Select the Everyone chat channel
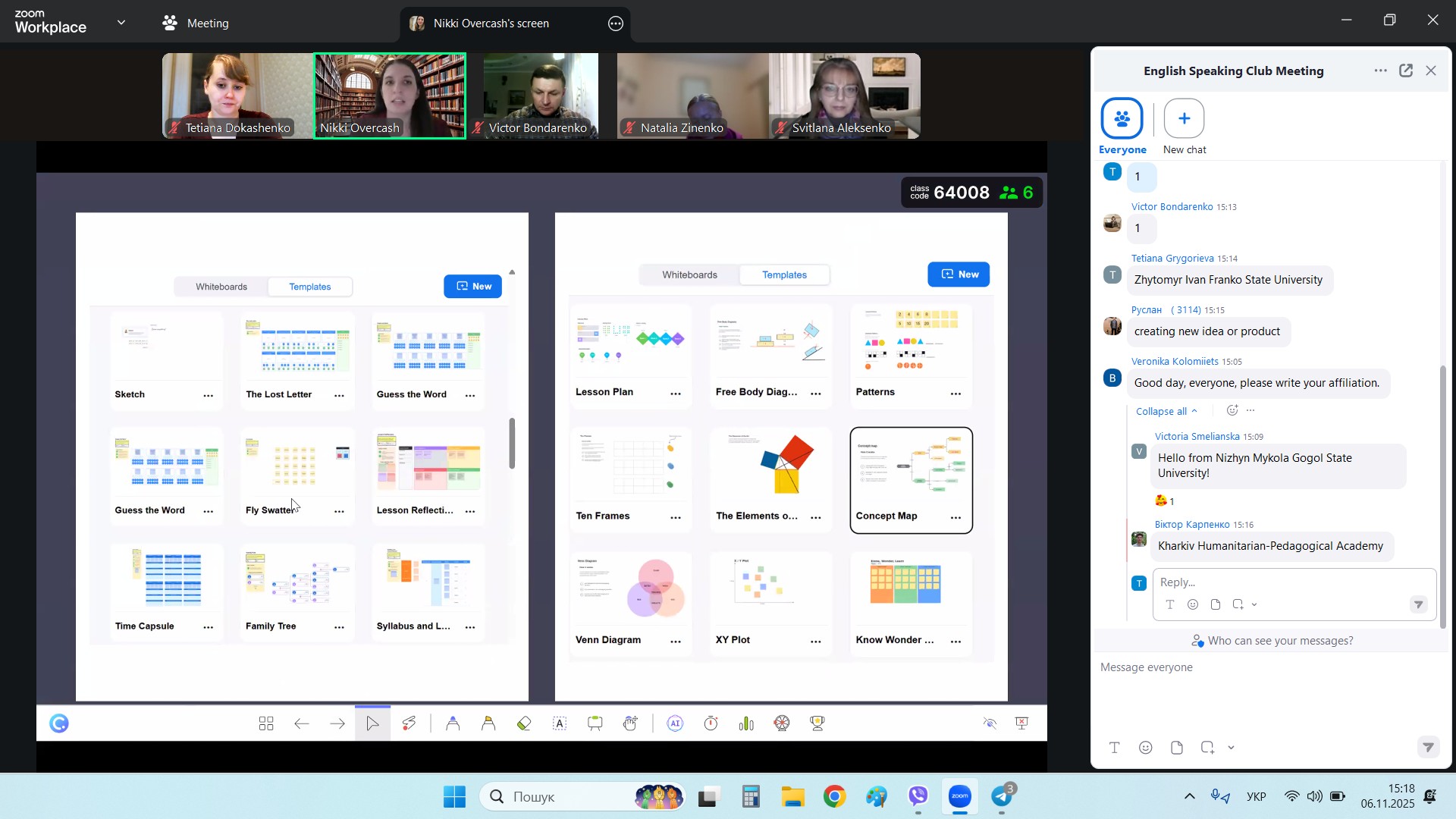1456x819 pixels. tap(1122, 119)
